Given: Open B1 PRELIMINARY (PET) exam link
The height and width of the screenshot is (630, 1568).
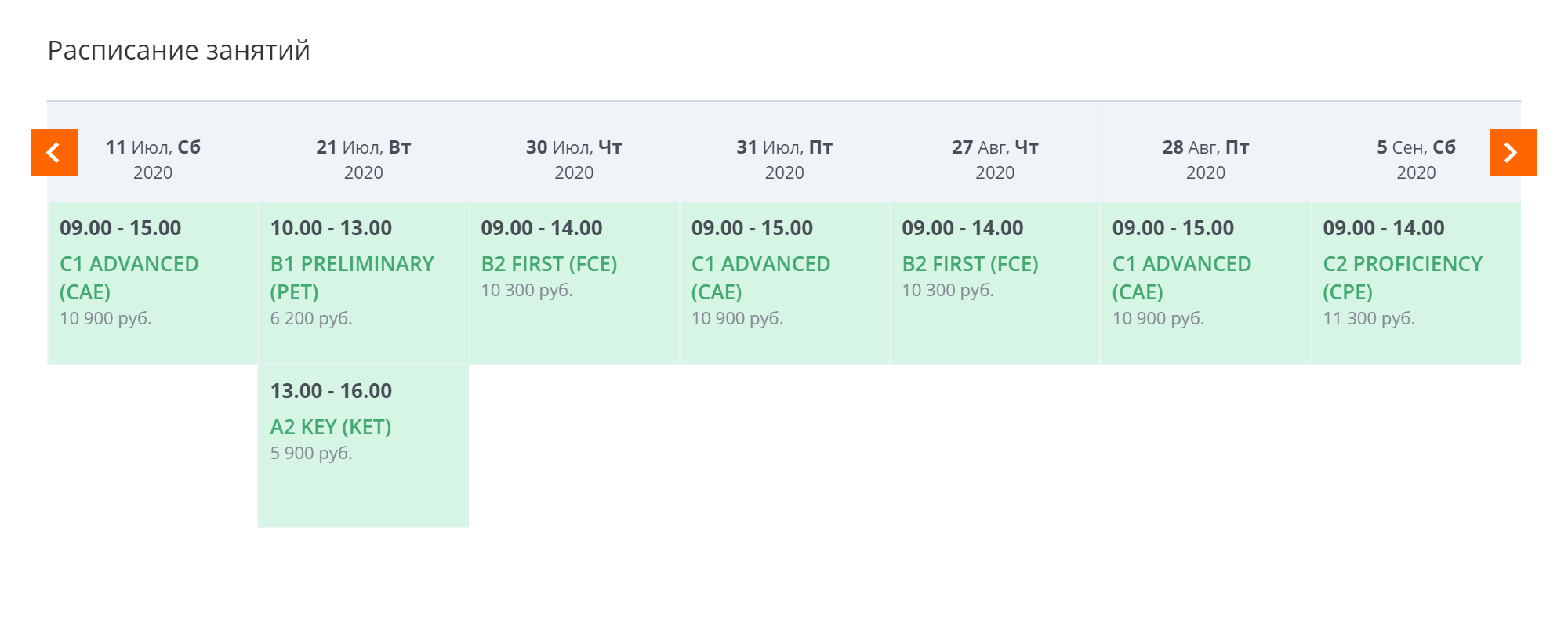Looking at the screenshot, I should point(352,278).
